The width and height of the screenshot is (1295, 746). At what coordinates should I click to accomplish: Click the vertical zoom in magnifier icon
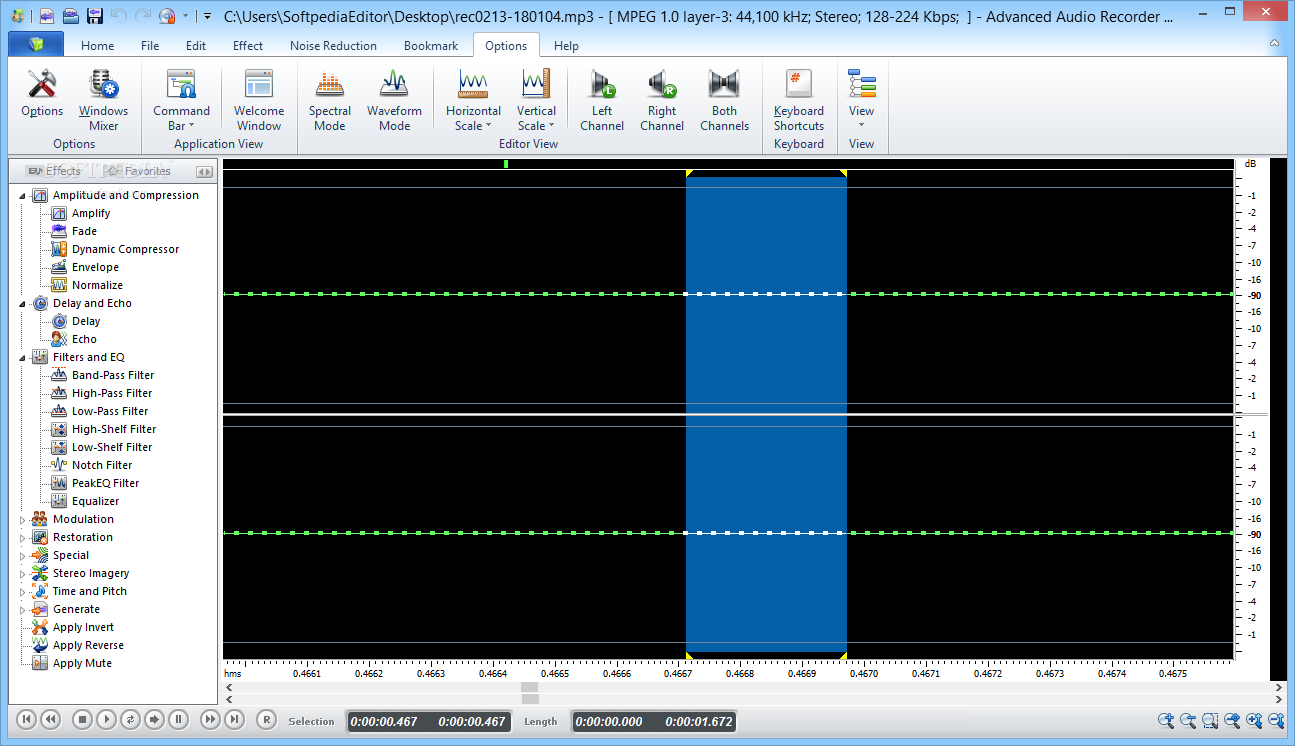click(x=1254, y=720)
